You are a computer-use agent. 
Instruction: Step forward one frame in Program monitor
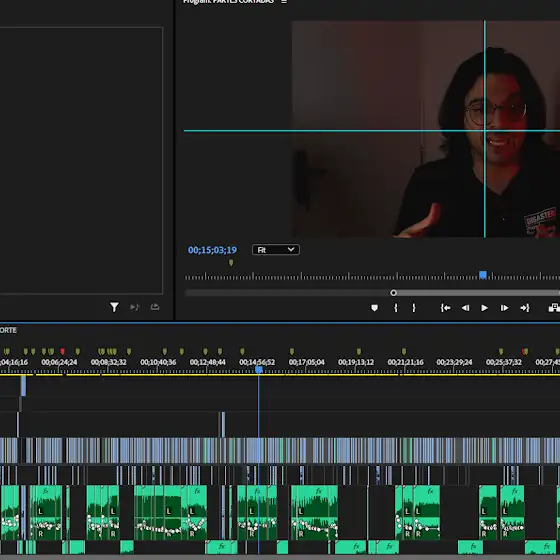click(x=504, y=308)
